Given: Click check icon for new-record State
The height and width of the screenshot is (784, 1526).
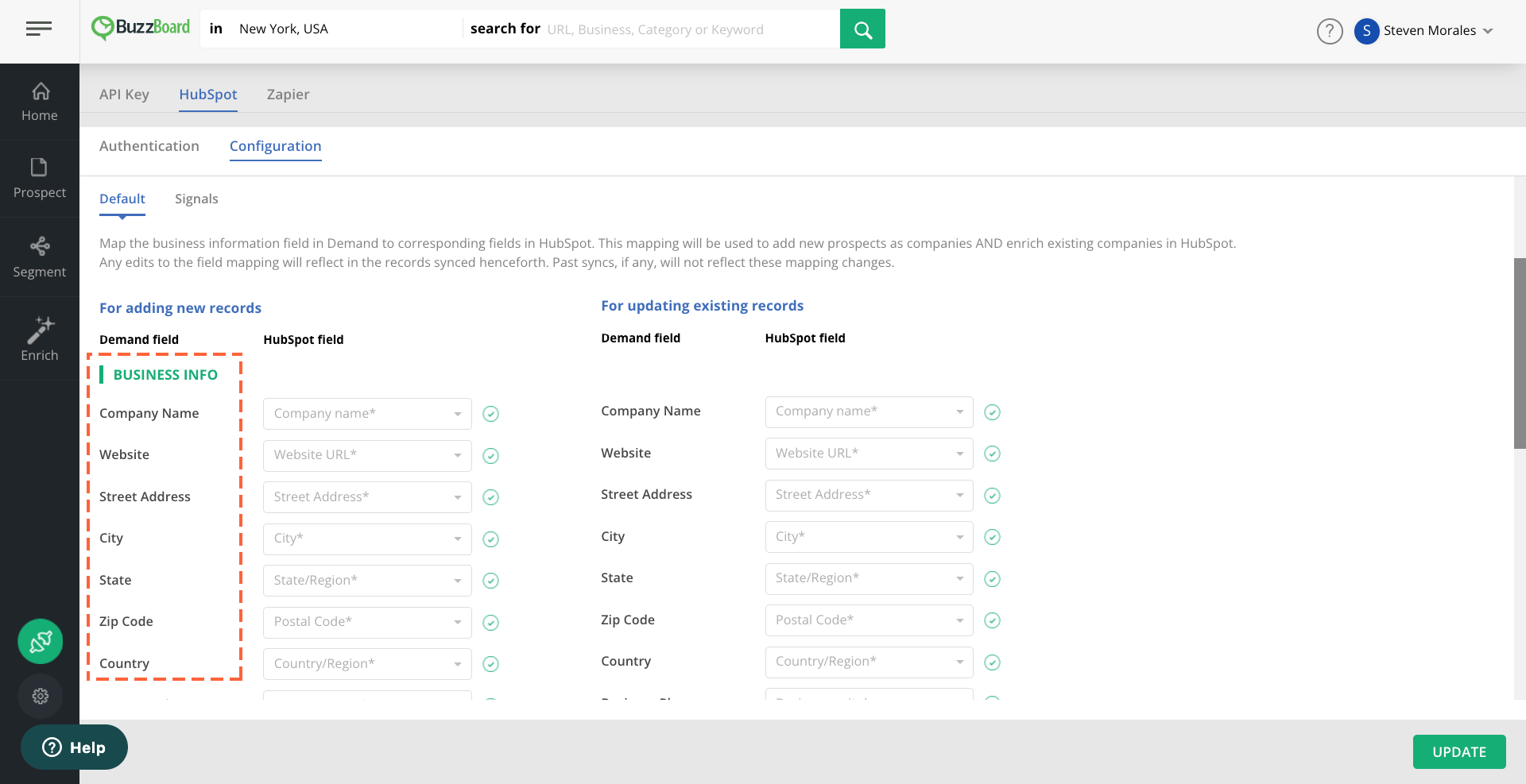Looking at the screenshot, I should (491, 581).
